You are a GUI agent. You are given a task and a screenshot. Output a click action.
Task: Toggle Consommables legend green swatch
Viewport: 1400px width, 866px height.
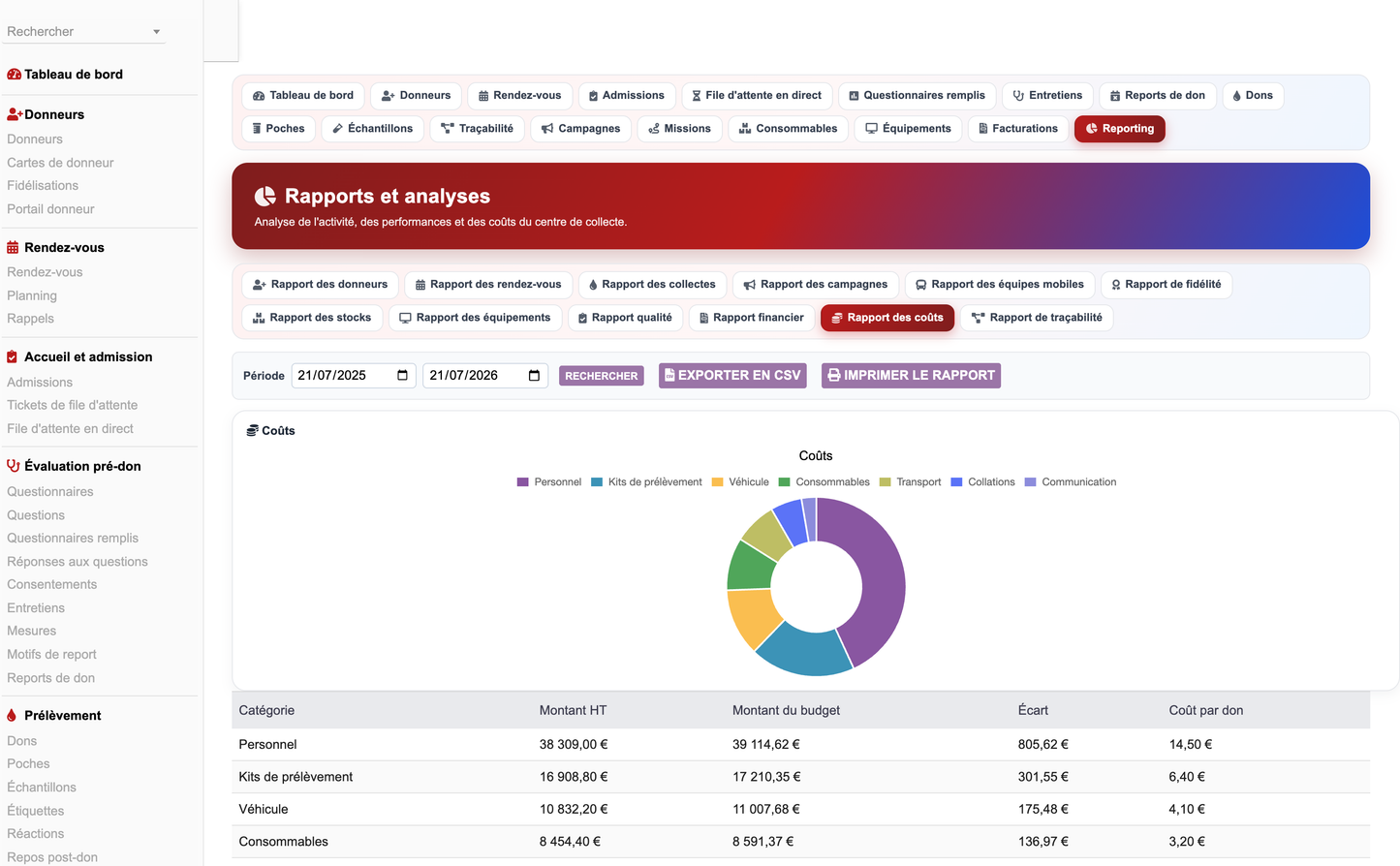[x=785, y=482]
